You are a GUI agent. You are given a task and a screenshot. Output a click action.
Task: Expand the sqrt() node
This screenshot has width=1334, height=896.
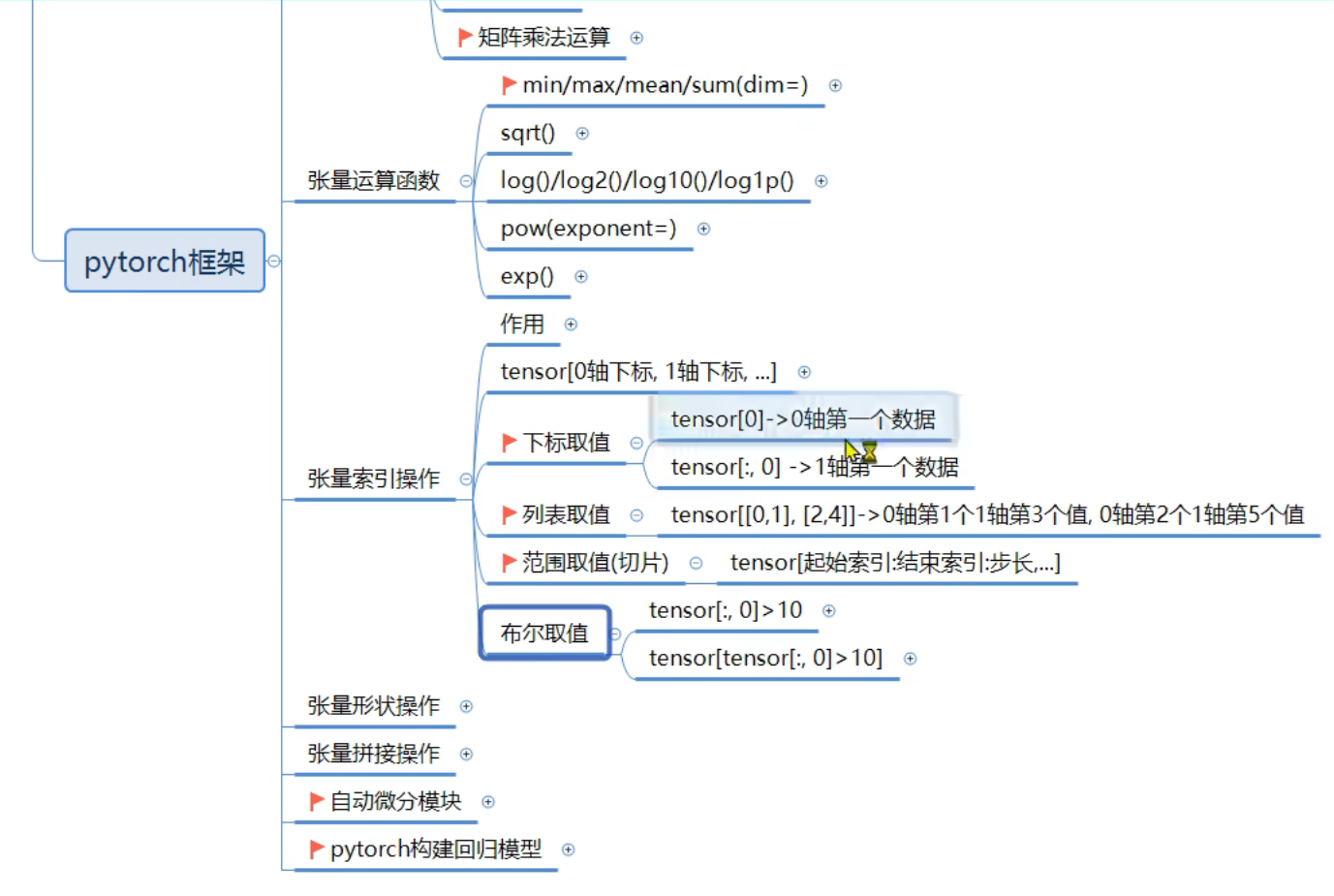(x=582, y=134)
